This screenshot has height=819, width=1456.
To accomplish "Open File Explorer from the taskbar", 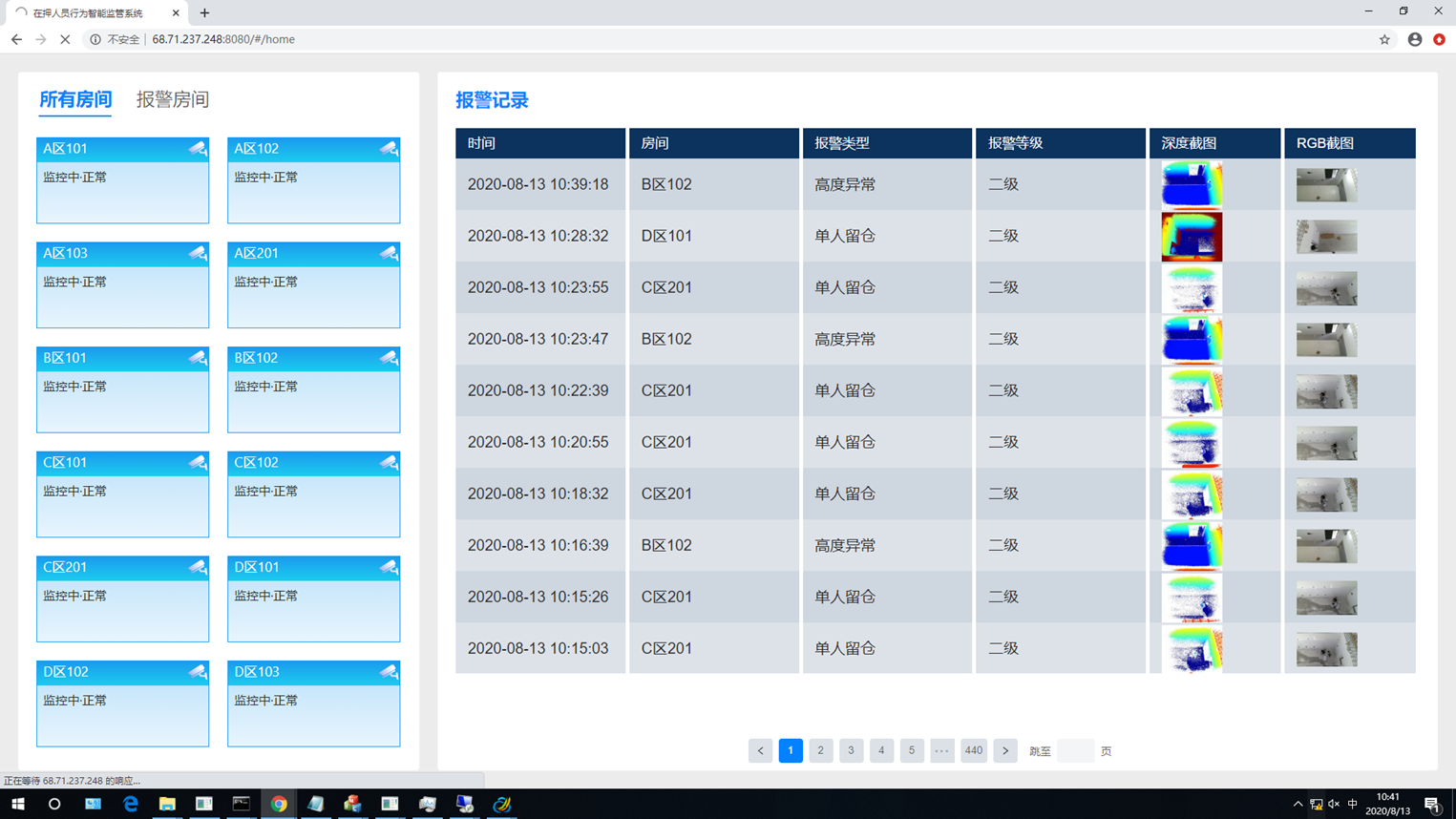I will 167,804.
